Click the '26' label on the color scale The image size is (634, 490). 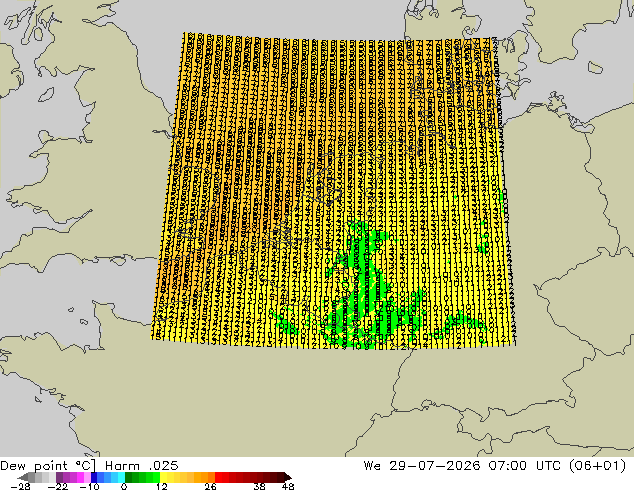tap(210, 486)
